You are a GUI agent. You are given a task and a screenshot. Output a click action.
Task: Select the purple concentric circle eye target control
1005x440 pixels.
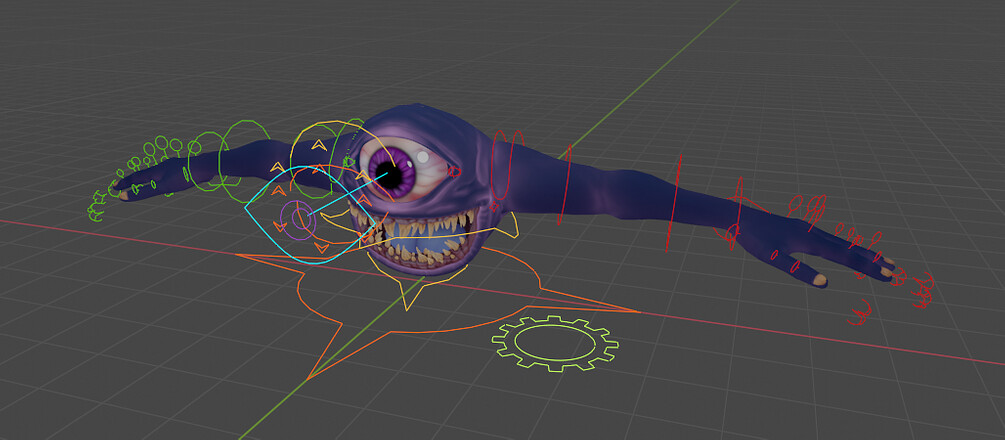click(x=299, y=219)
